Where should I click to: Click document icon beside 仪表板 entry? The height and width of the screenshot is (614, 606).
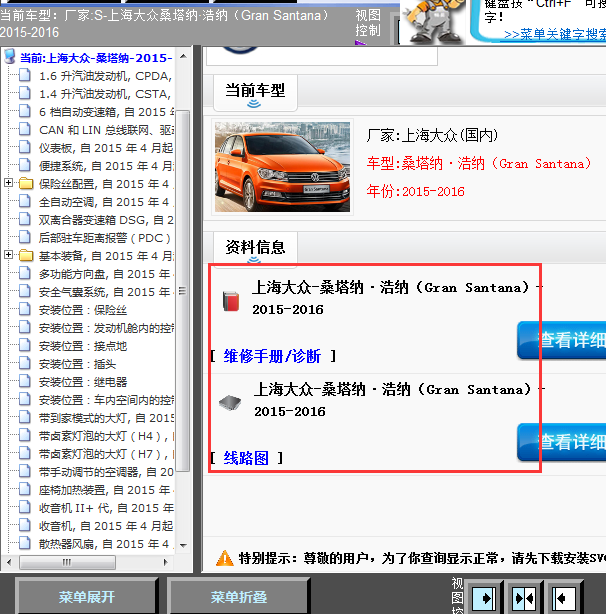coord(25,147)
